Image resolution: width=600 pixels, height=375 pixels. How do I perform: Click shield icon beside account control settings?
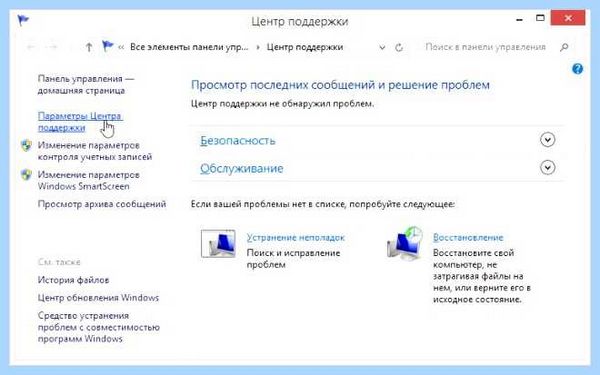tap(26, 146)
